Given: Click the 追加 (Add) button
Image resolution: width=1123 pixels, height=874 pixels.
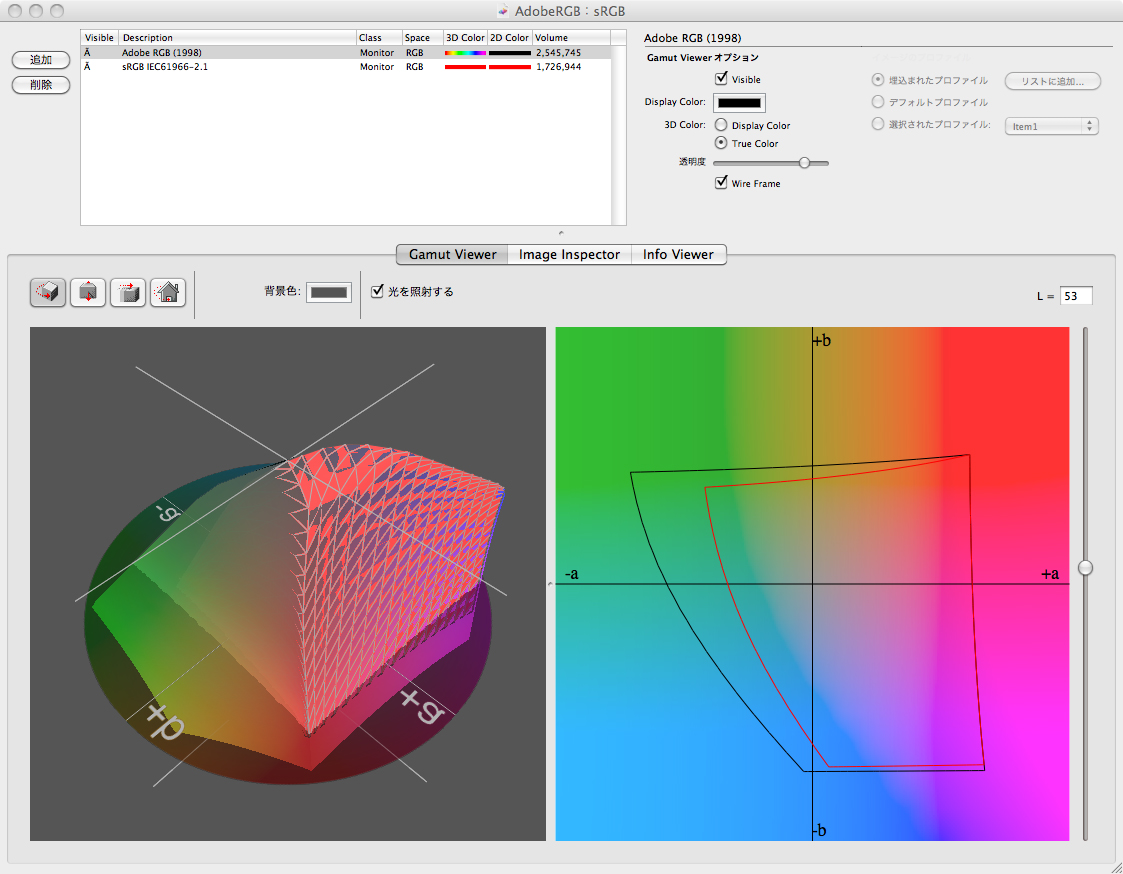Looking at the screenshot, I should point(41,60).
